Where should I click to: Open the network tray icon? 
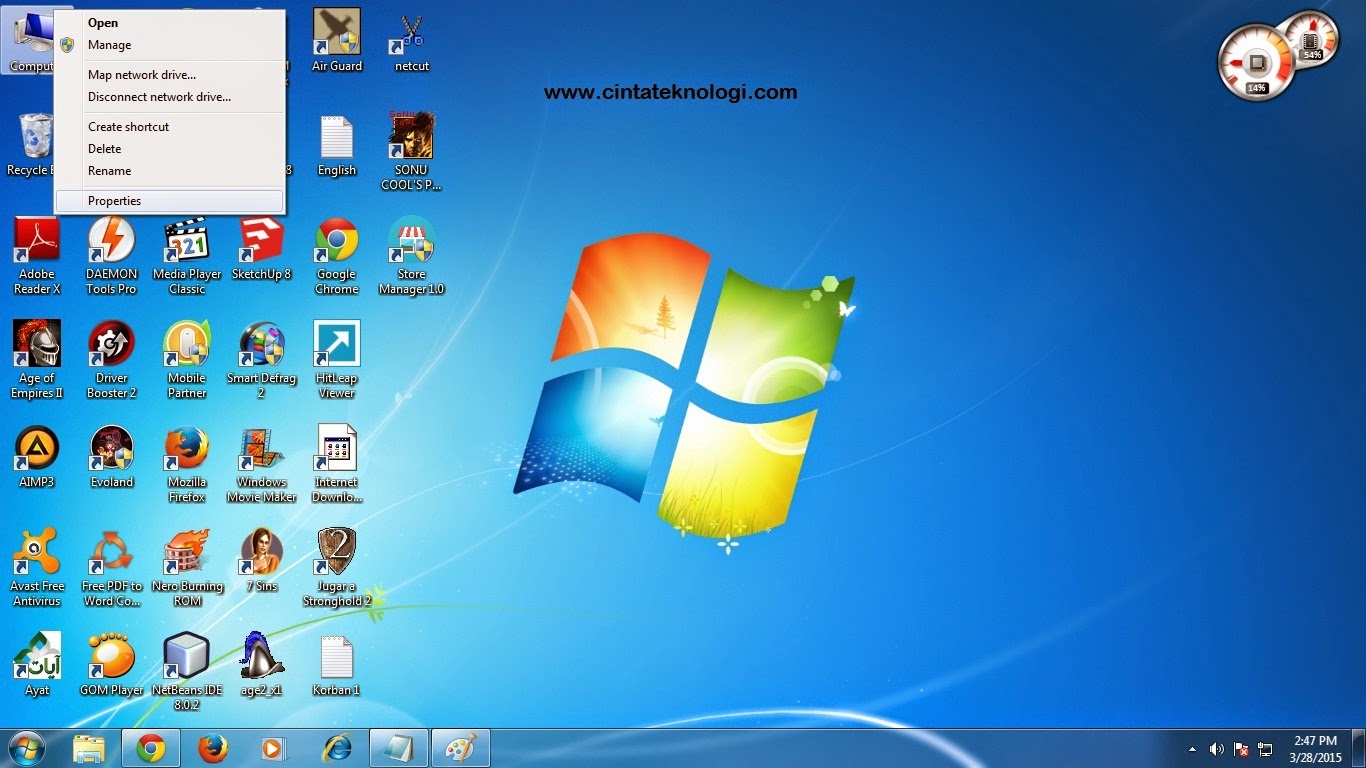[x=1265, y=749]
